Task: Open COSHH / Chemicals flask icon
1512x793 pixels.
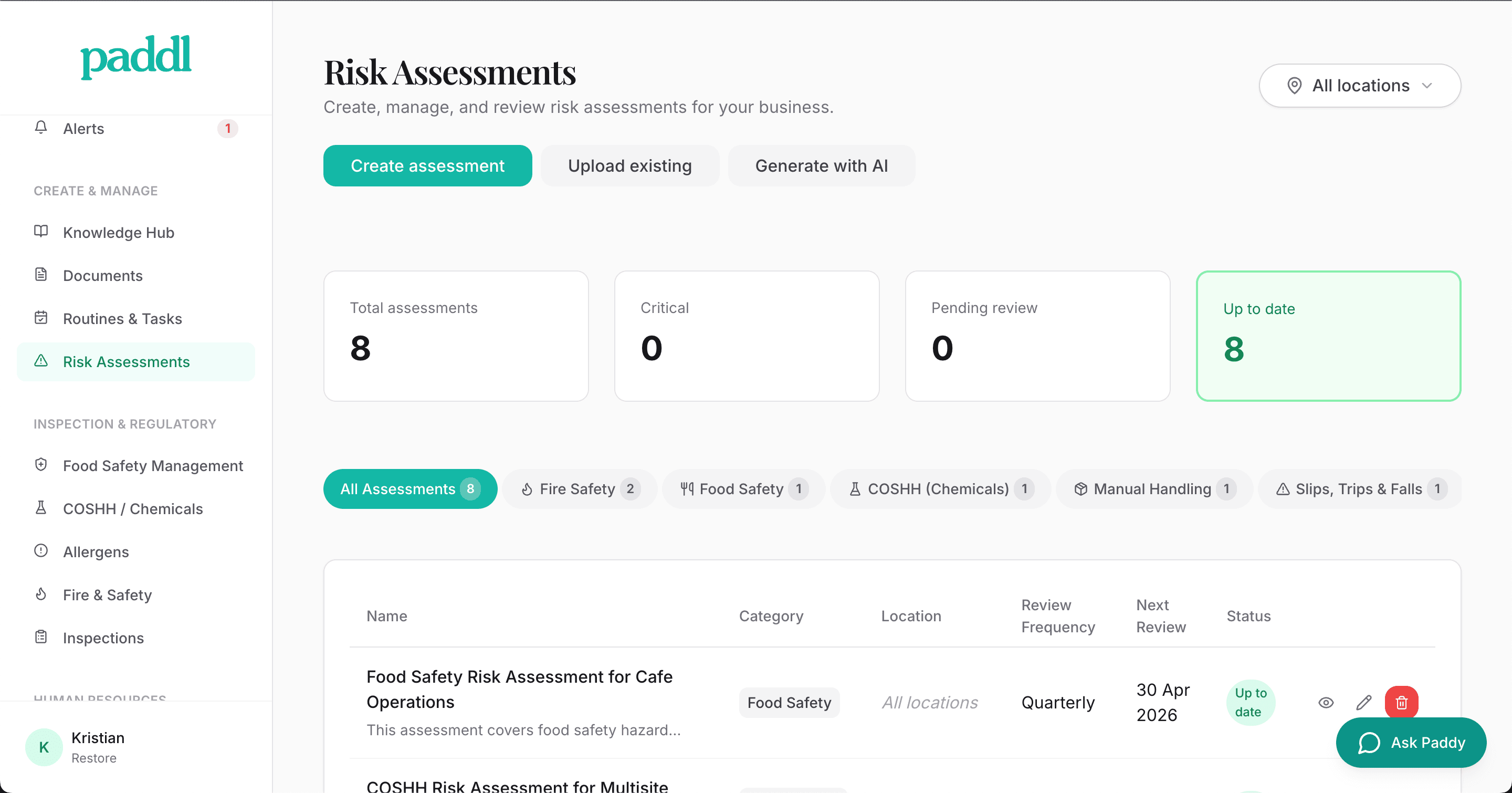Action: tap(41, 508)
